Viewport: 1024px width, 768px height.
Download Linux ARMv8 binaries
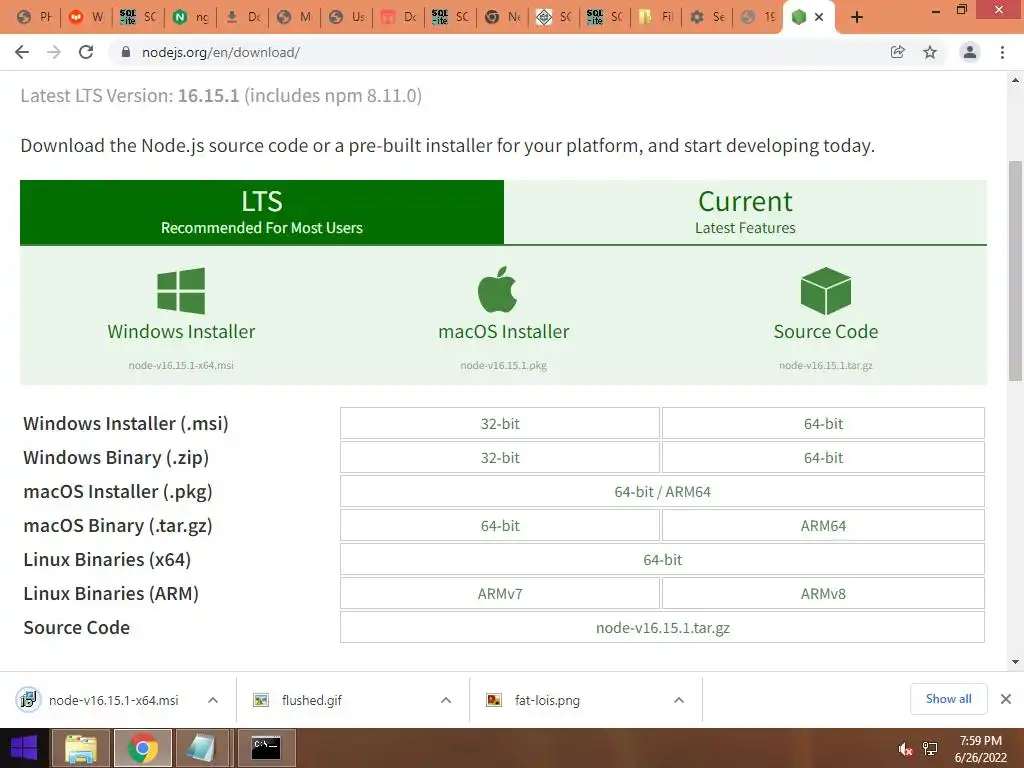(x=823, y=594)
